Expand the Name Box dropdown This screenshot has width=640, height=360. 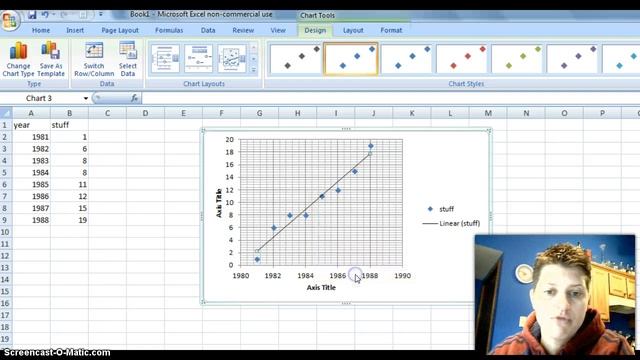86,98
